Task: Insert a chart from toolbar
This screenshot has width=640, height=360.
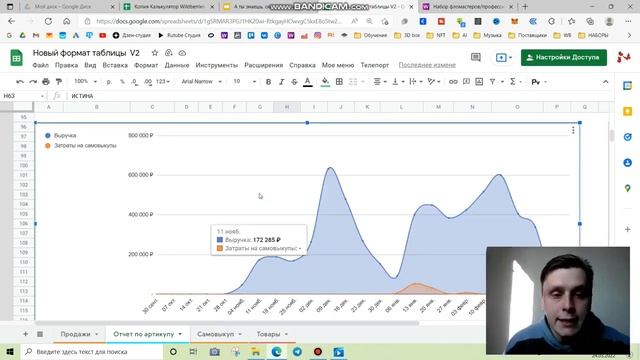Action: [x=479, y=82]
